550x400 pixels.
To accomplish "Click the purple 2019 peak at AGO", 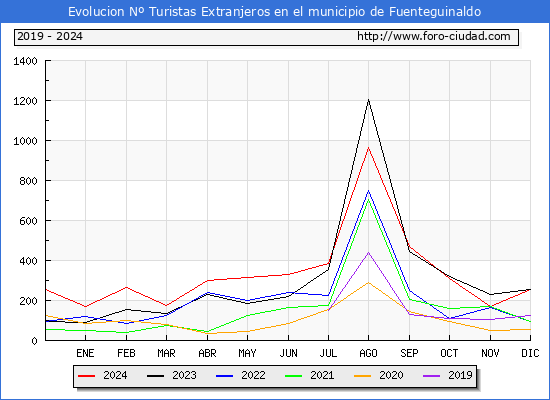I will pyautogui.click(x=368, y=252).
